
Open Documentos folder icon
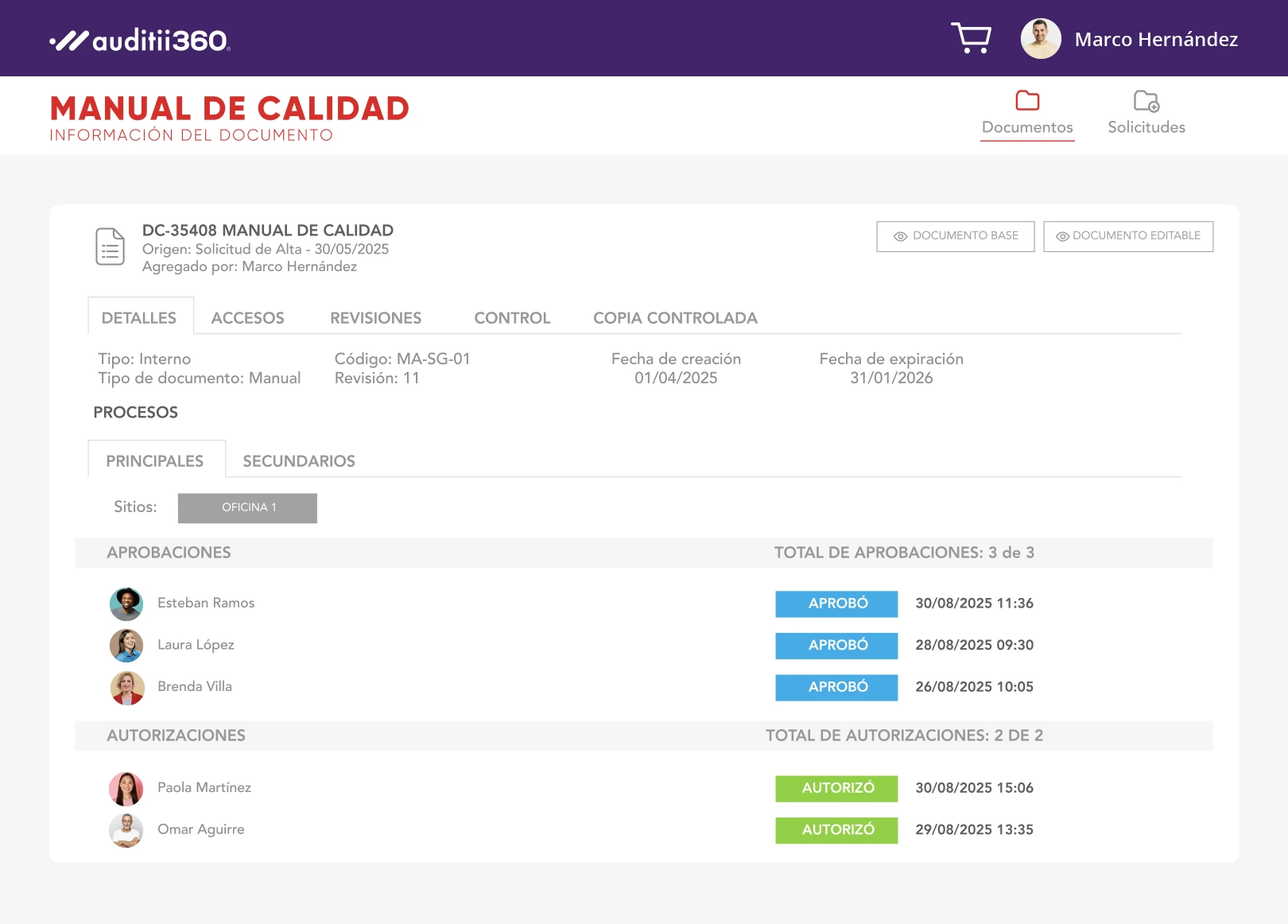click(x=1027, y=101)
